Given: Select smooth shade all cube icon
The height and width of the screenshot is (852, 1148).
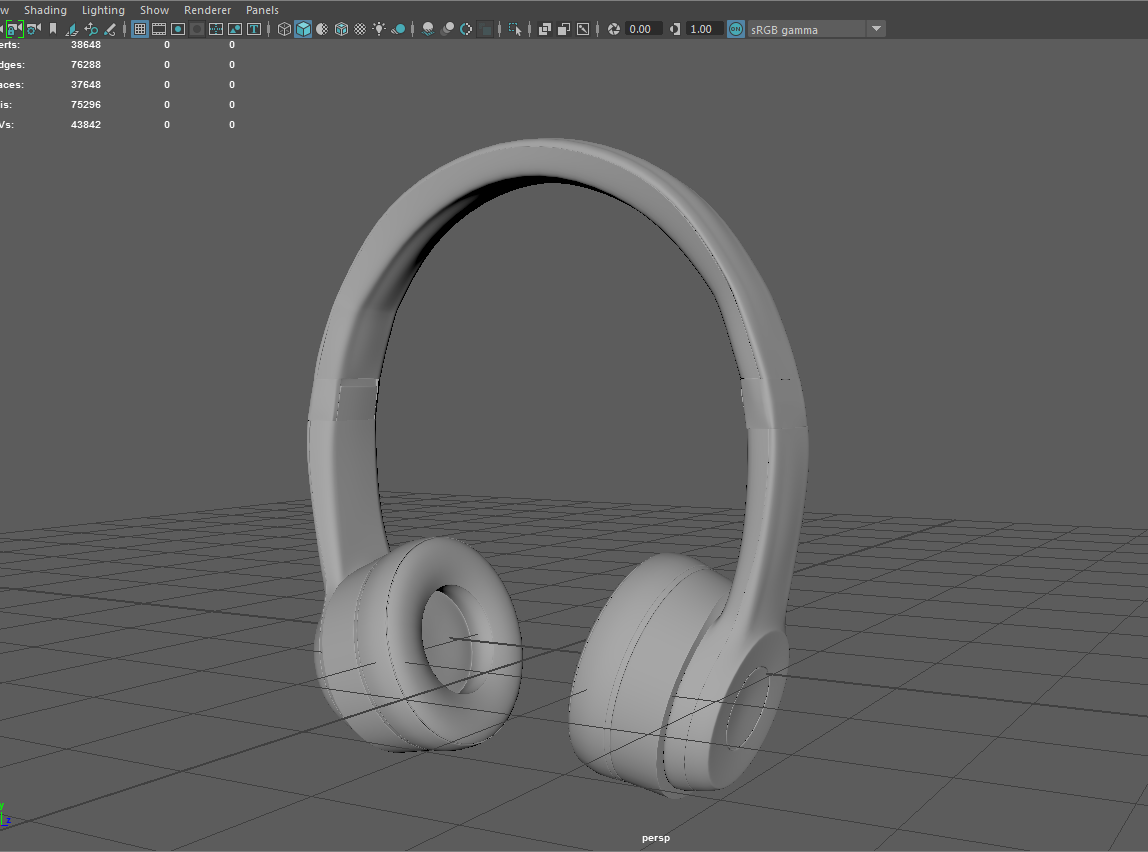Looking at the screenshot, I should pos(303,29).
